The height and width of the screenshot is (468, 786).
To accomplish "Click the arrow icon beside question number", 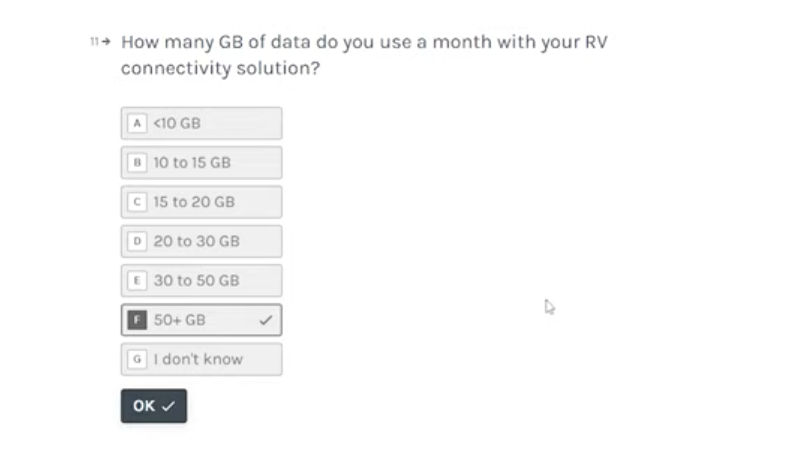I will pos(106,42).
